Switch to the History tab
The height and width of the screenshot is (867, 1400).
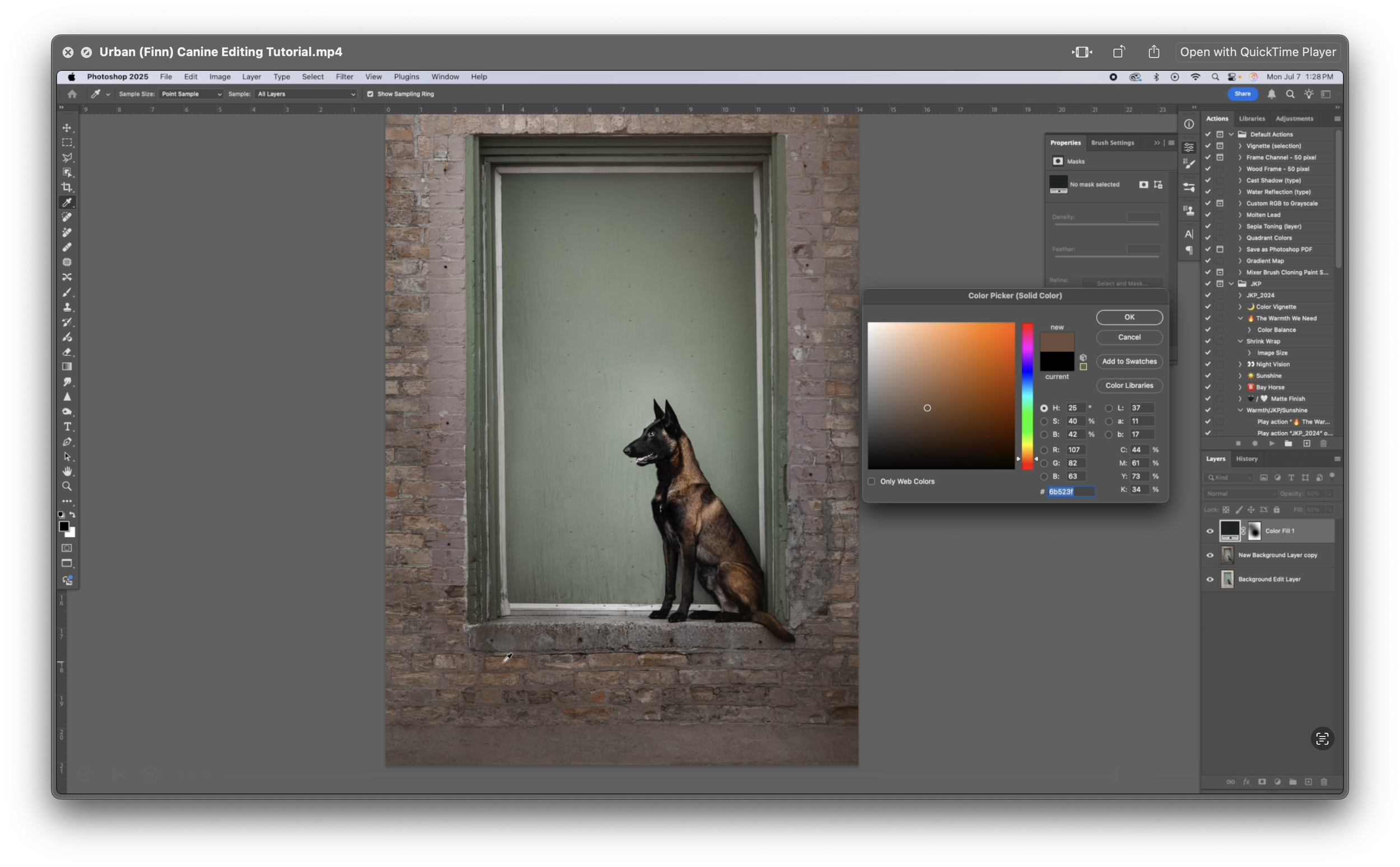(1247, 459)
